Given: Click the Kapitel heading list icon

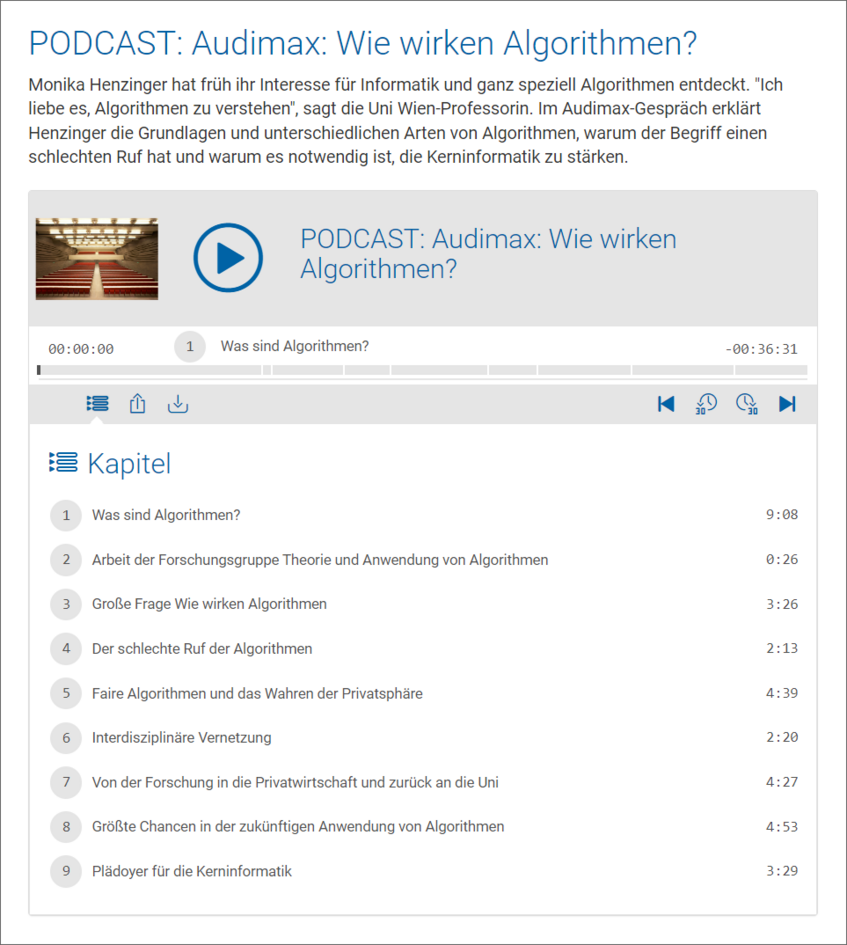Looking at the screenshot, I should 63,462.
